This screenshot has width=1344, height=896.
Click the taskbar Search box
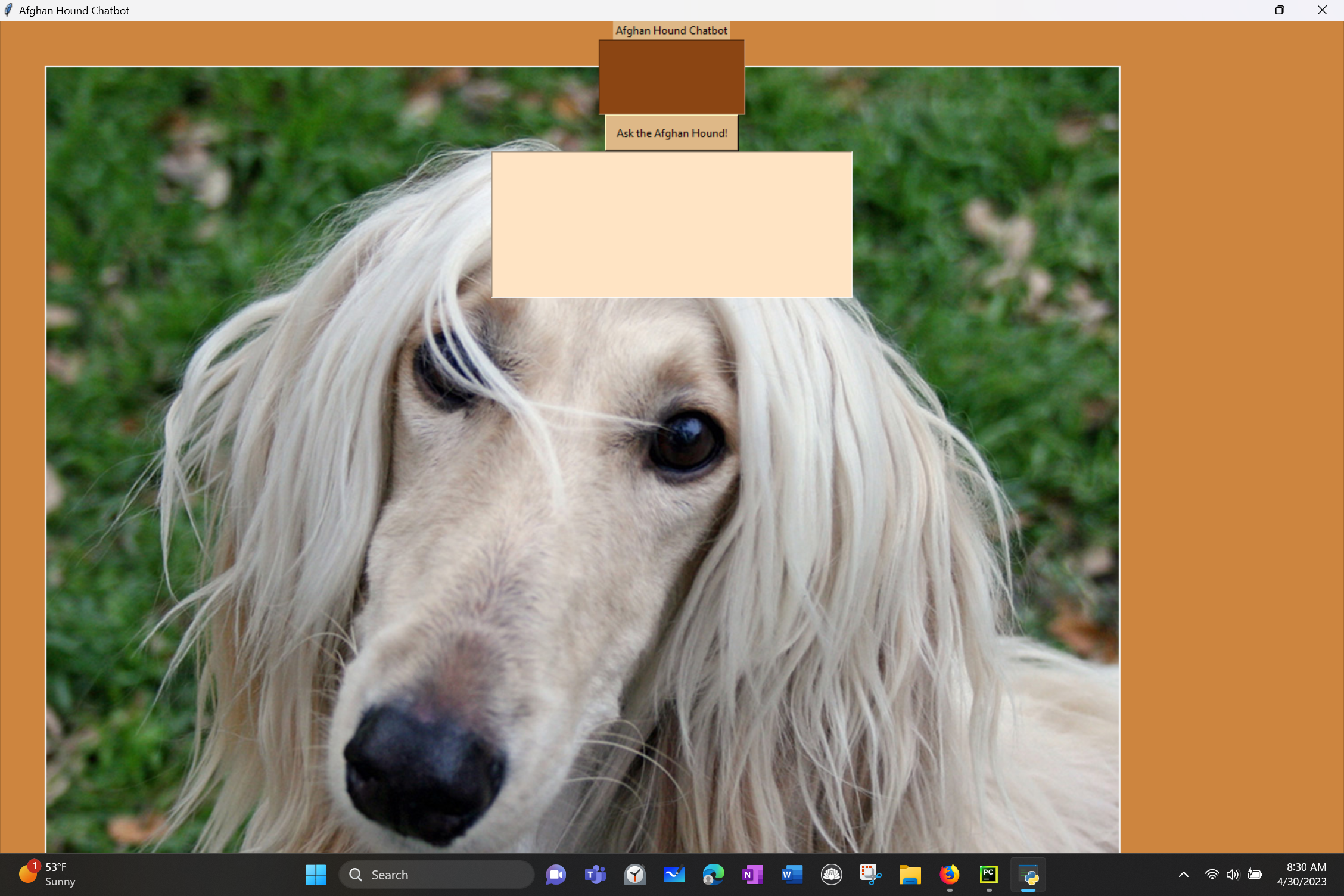[437, 875]
